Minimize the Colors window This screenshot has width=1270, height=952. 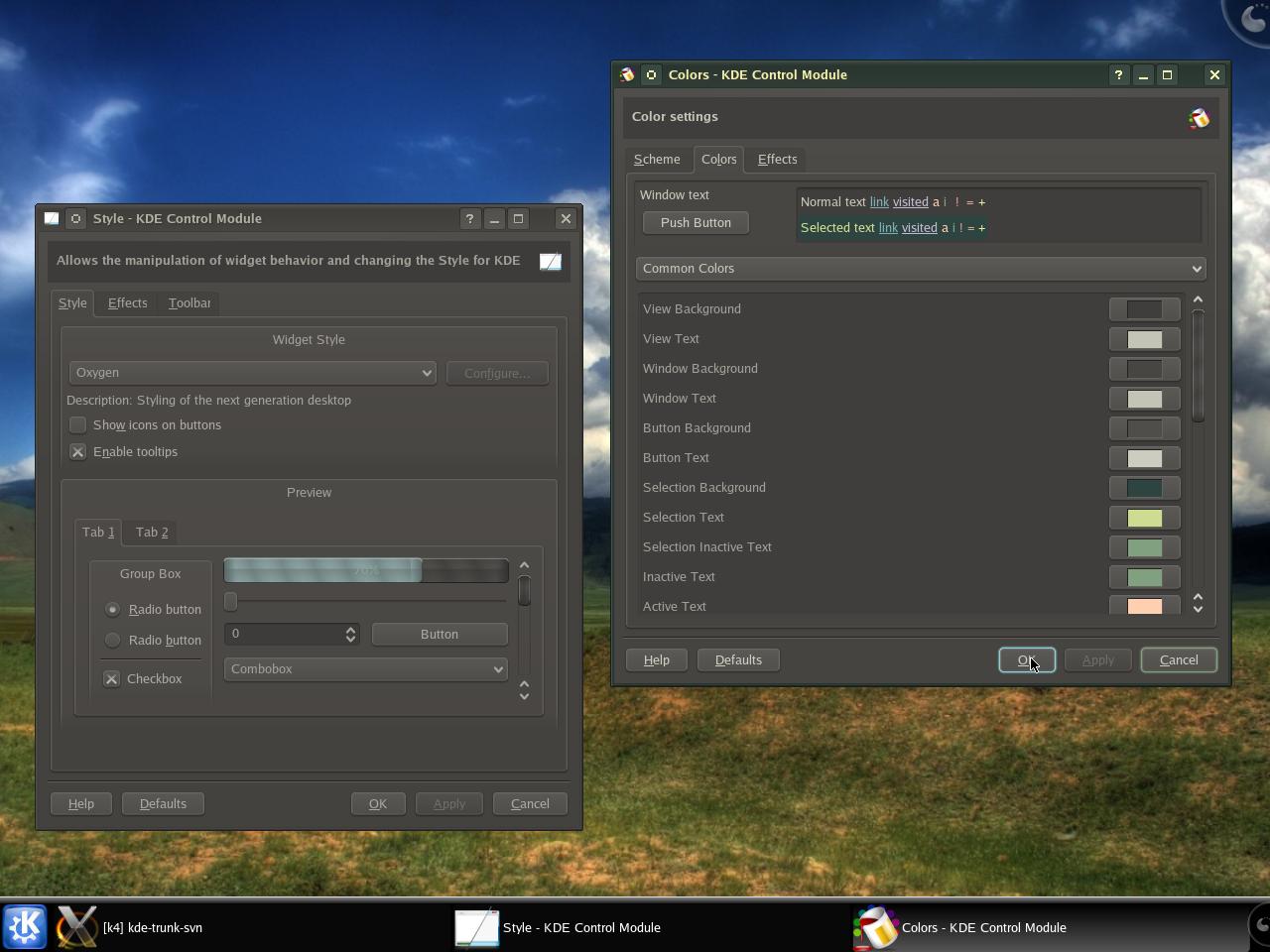coord(1143,74)
